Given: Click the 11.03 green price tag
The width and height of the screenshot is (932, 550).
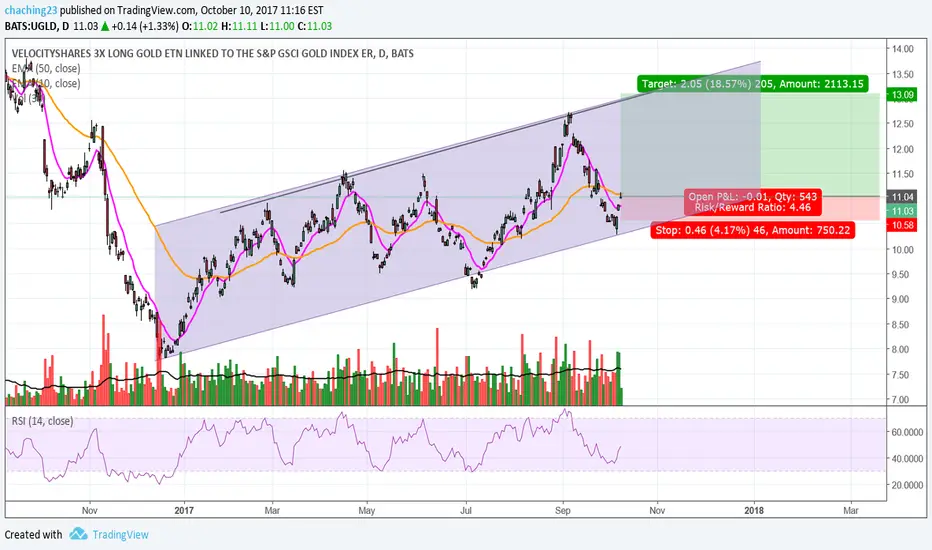Looking at the screenshot, I should 902,211.
